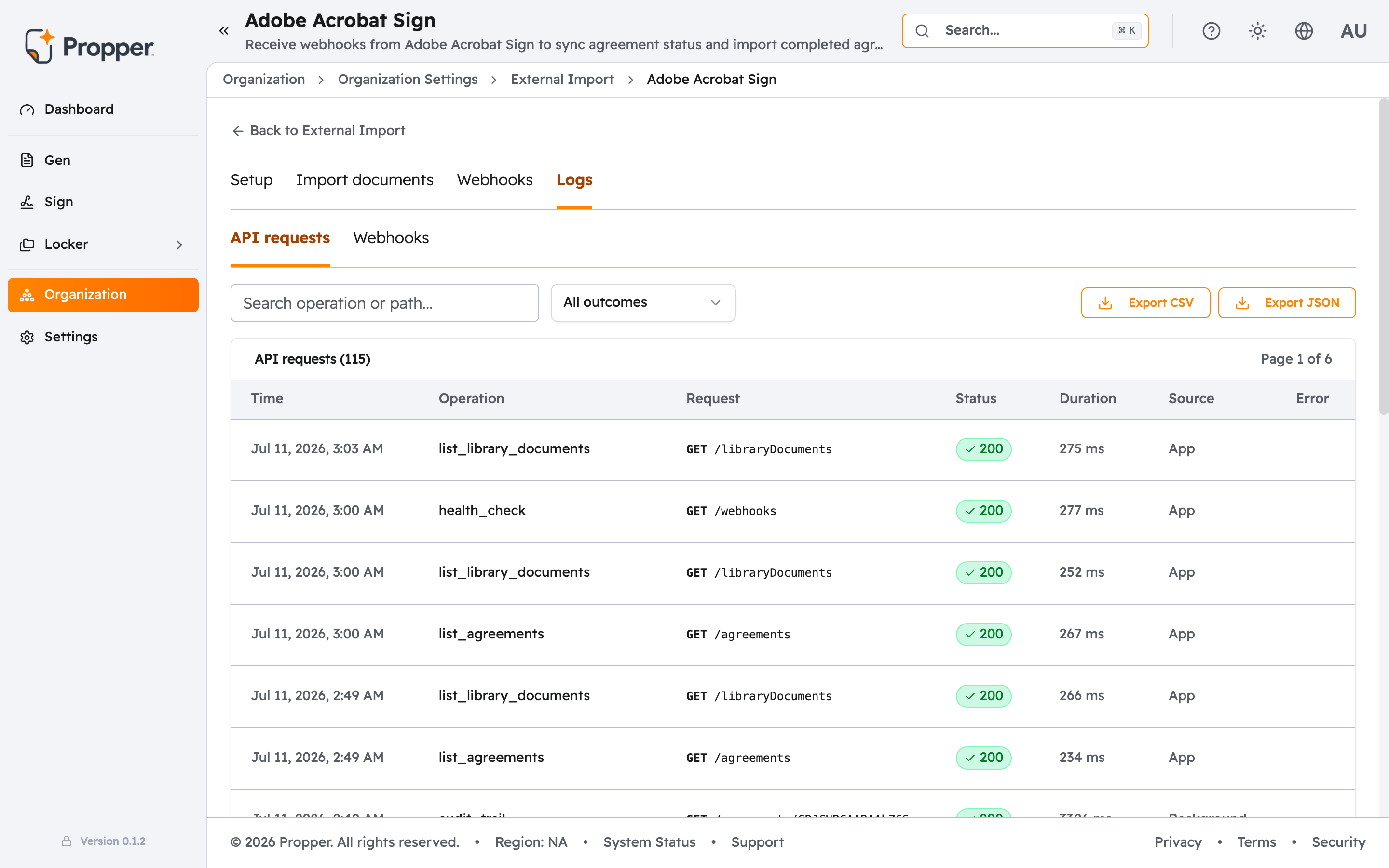Click the Export JSON button

coord(1287,302)
